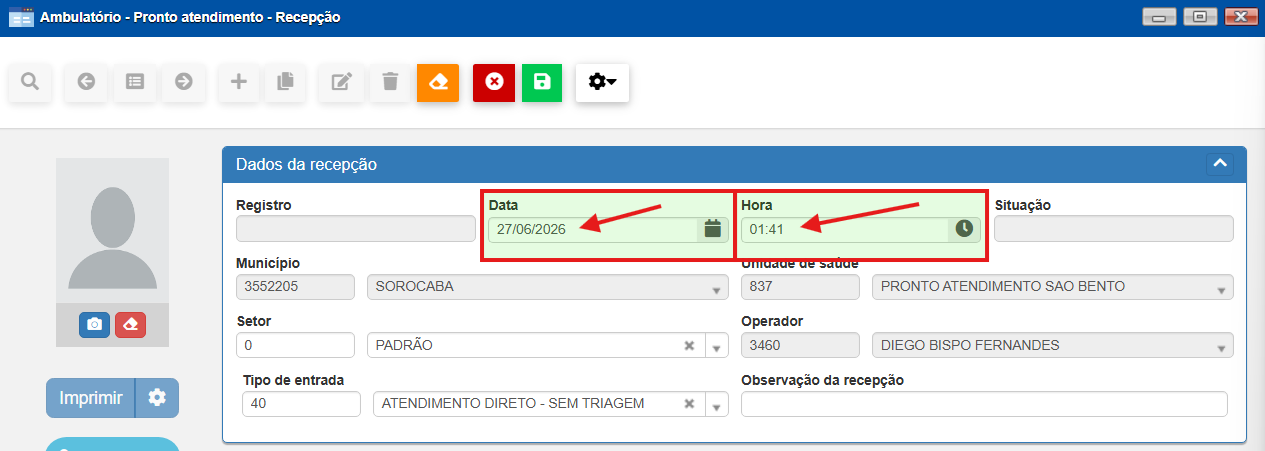Click the Imprimir button
This screenshot has width=1265, height=451.
click(x=90, y=398)
